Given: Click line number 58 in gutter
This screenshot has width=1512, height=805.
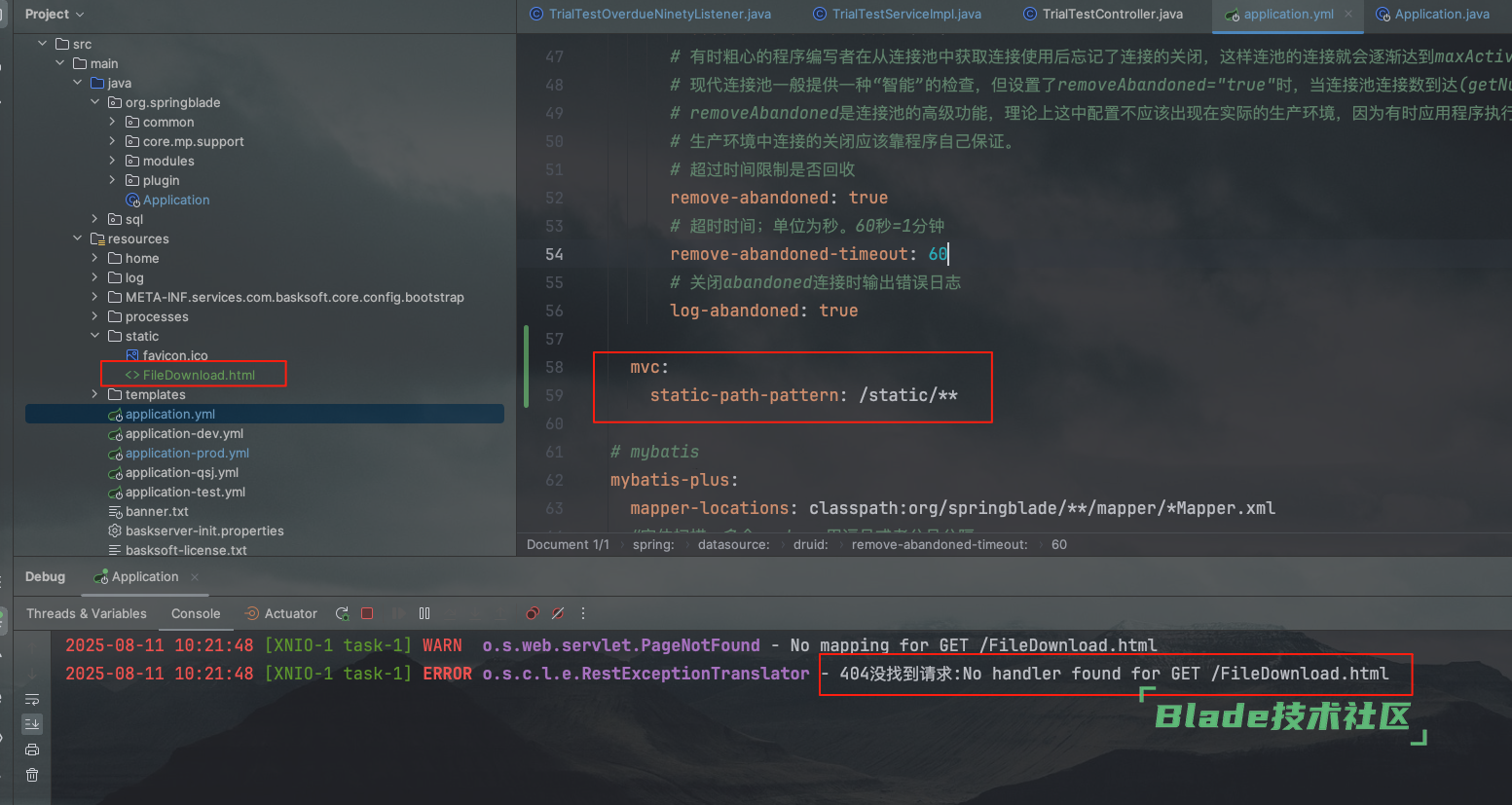Looking at the screenshot, I should coord(554,367).
